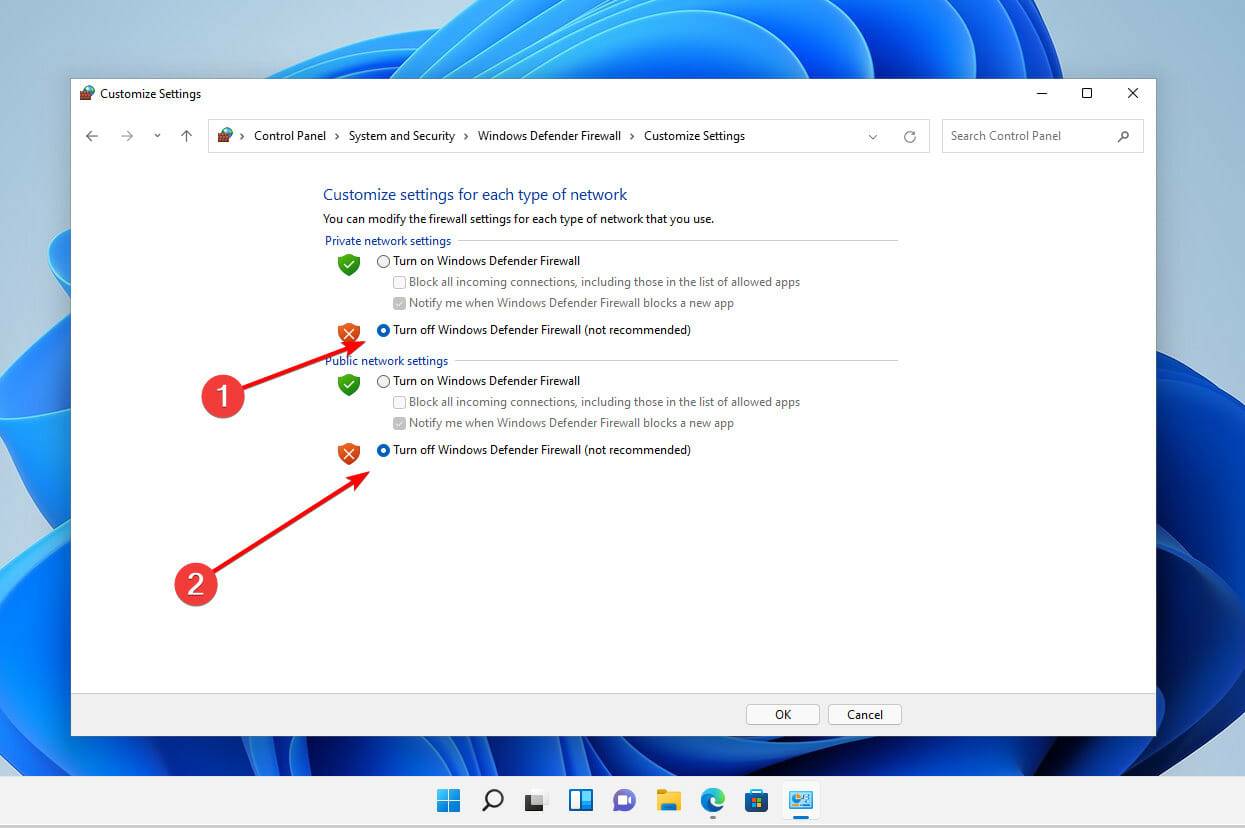Select Turn on Firewall for private network
Image resolution: width=1245 pixels, height=828 pixels.
(383, 262)
